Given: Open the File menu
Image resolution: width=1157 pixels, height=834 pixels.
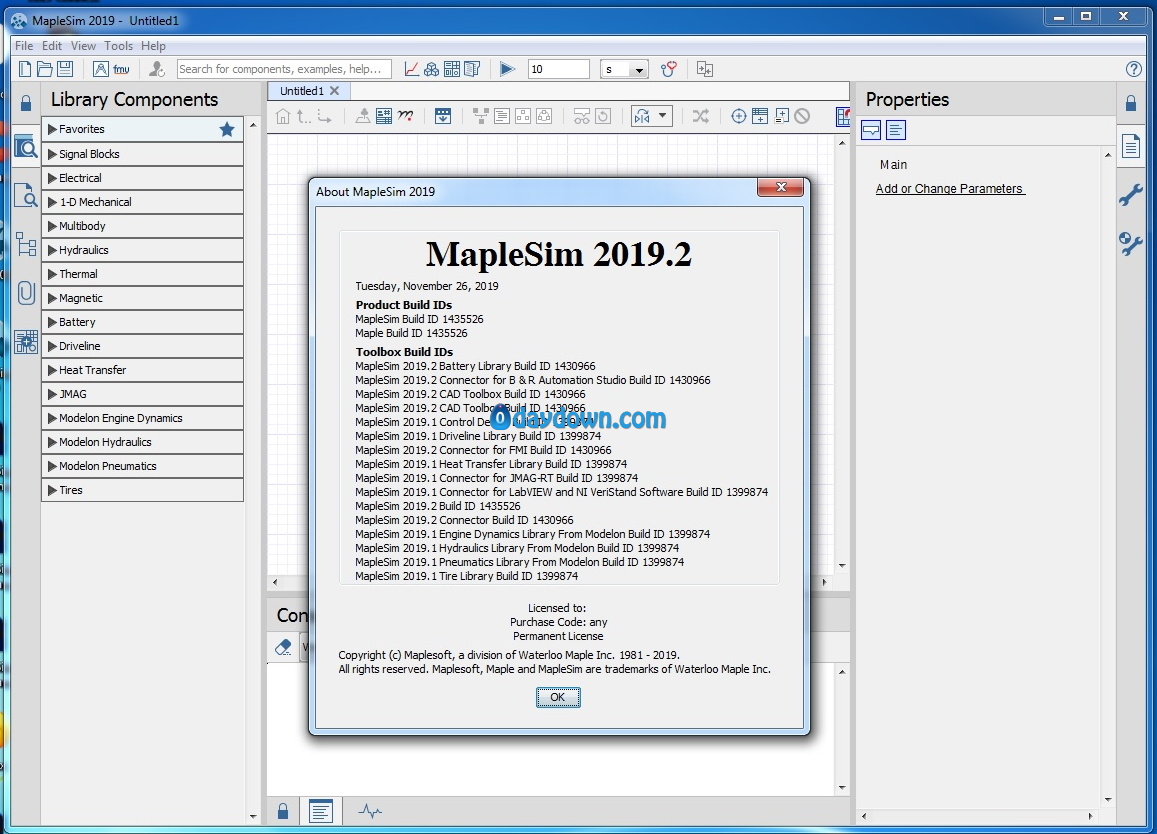Looking at the screenshot, I should (x=24, y=46).
